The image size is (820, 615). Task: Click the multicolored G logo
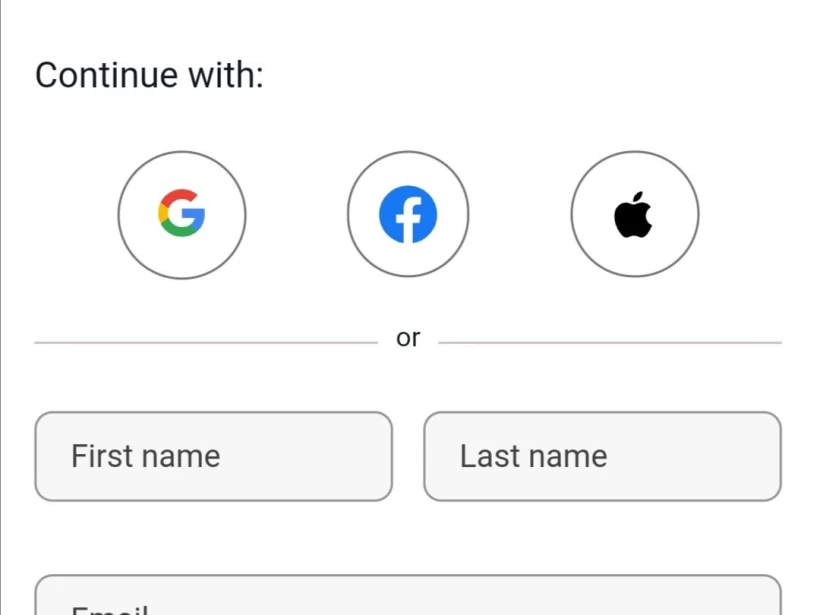182,215
